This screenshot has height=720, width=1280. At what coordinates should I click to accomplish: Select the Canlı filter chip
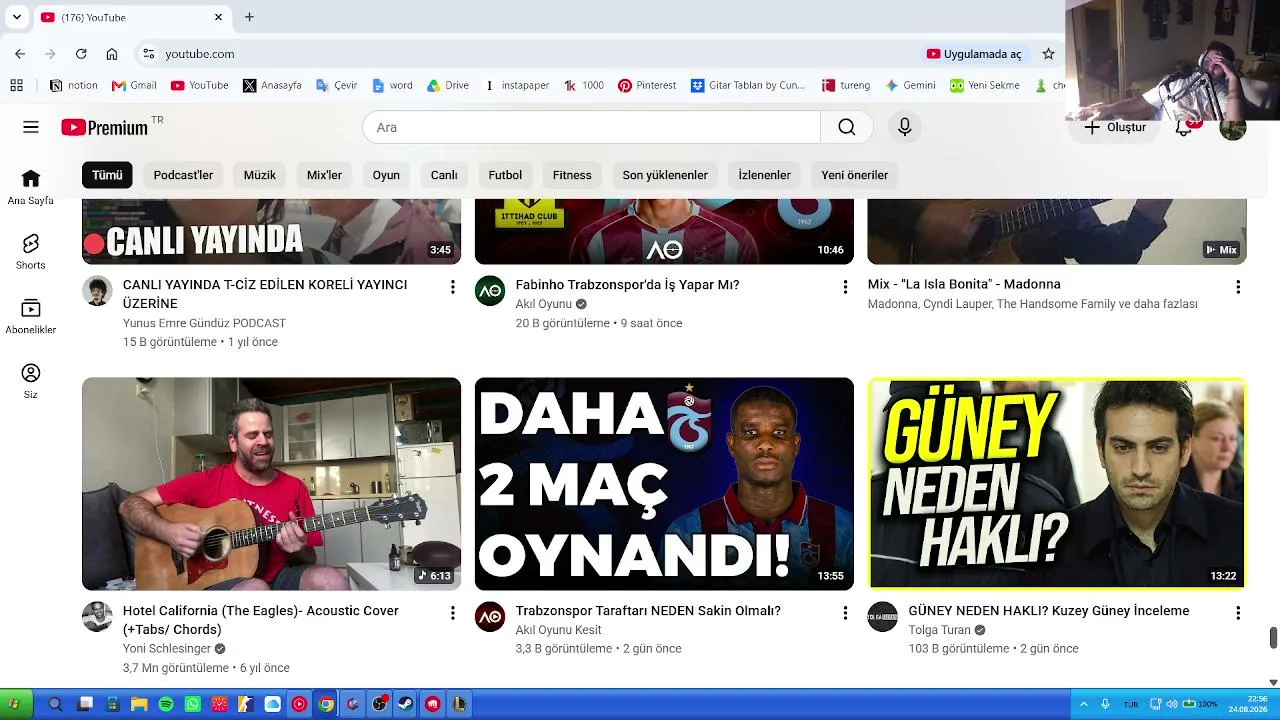444,175
